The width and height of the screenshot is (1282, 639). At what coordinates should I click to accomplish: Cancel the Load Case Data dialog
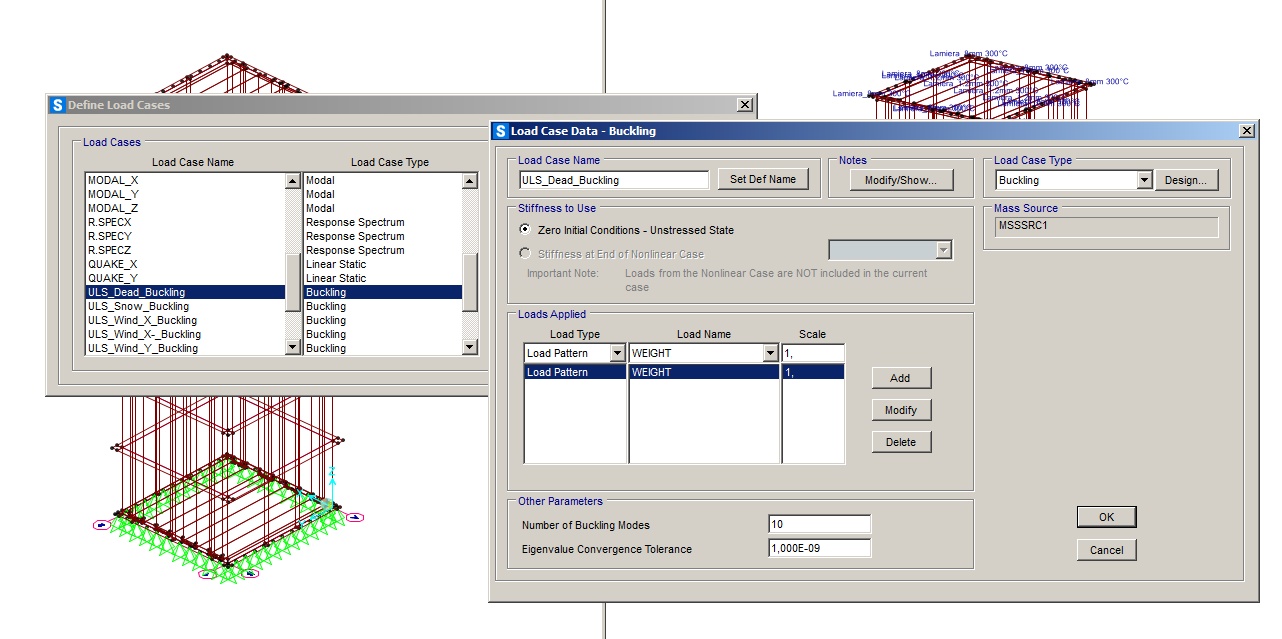click(x=1106, y=550)
